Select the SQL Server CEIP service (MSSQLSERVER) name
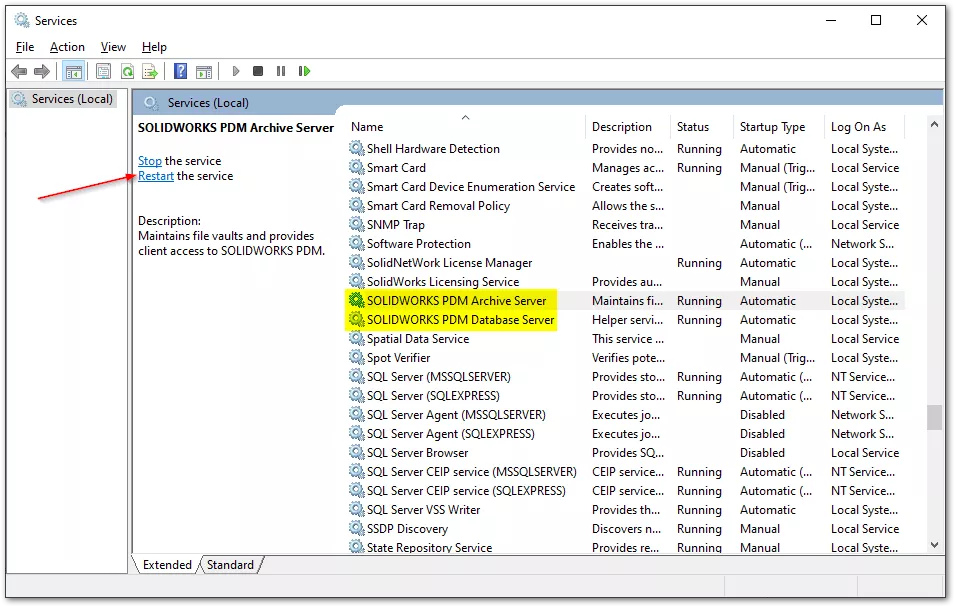The height and width of the screenshot is (607, 955). point(471,471)
